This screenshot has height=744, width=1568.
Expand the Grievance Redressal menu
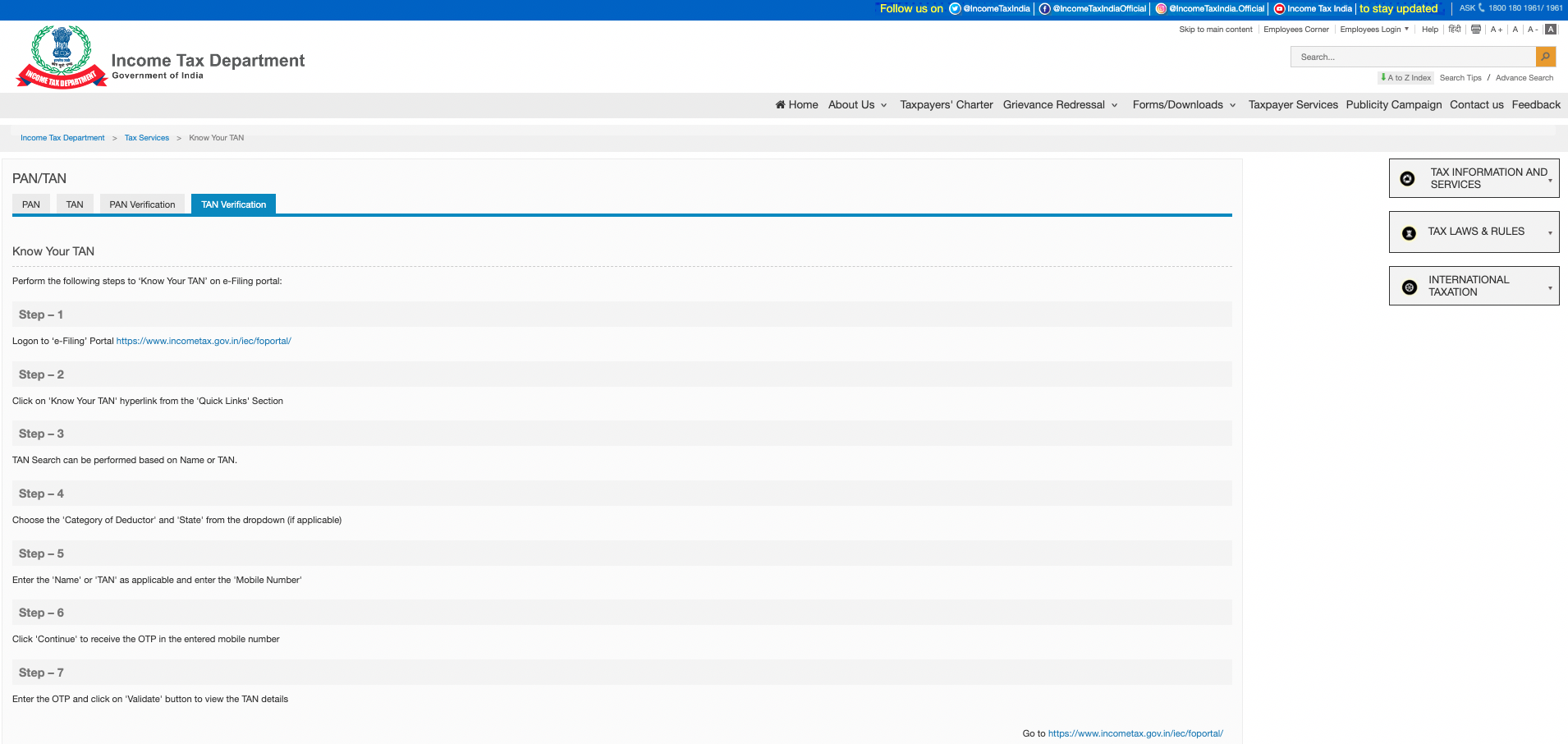coord(1060,105)
